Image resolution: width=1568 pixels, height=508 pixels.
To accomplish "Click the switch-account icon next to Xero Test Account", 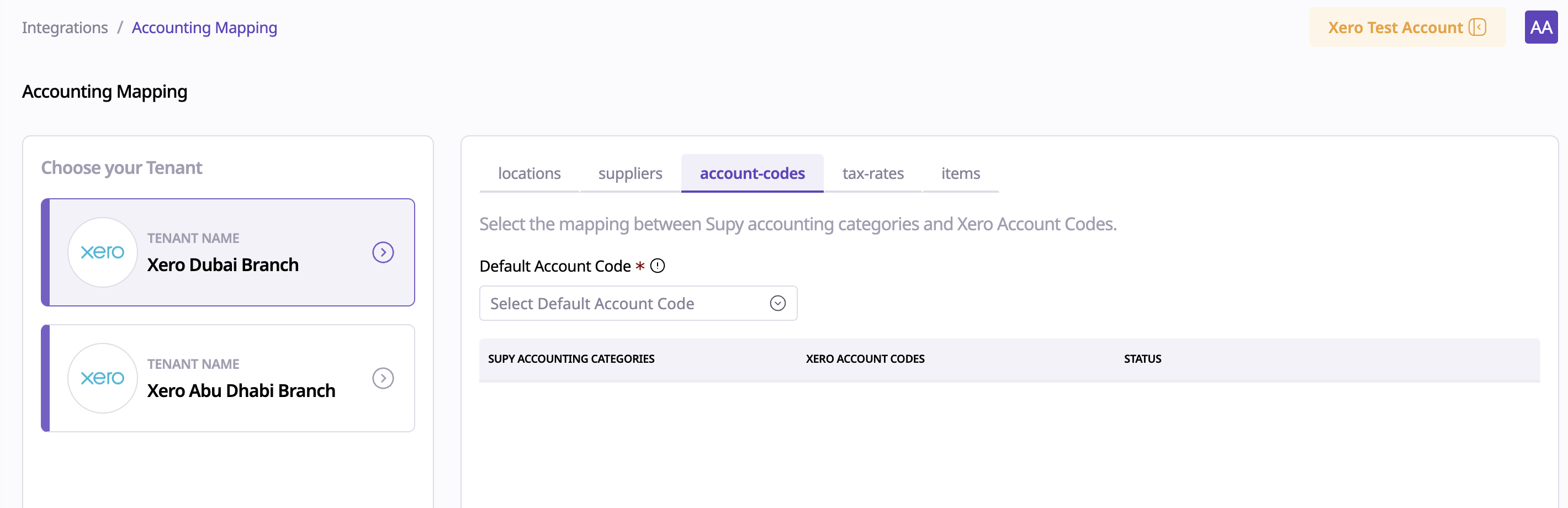I will coord(1477,28).
